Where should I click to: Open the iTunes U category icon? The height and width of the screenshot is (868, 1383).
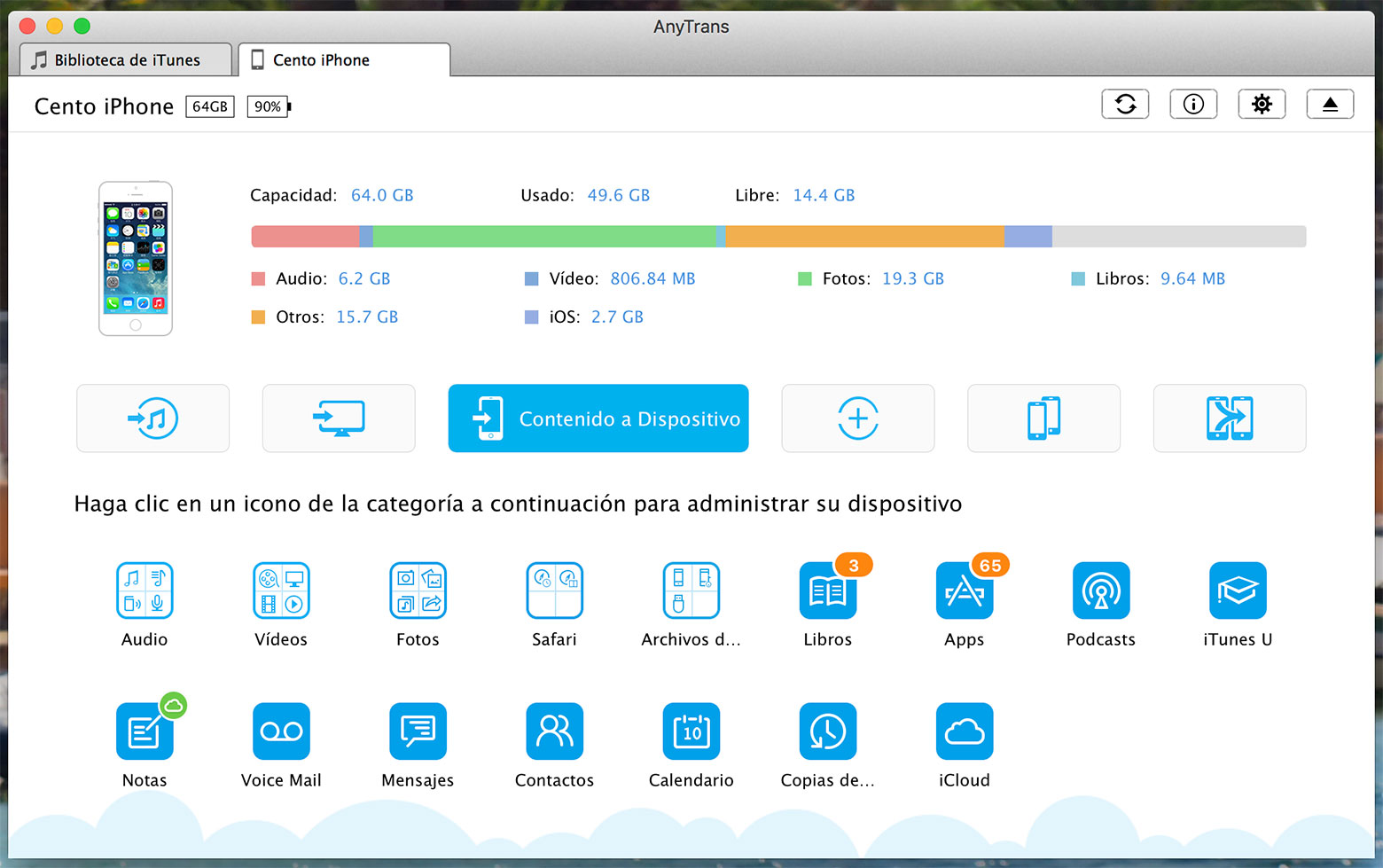pos(1238,590)
